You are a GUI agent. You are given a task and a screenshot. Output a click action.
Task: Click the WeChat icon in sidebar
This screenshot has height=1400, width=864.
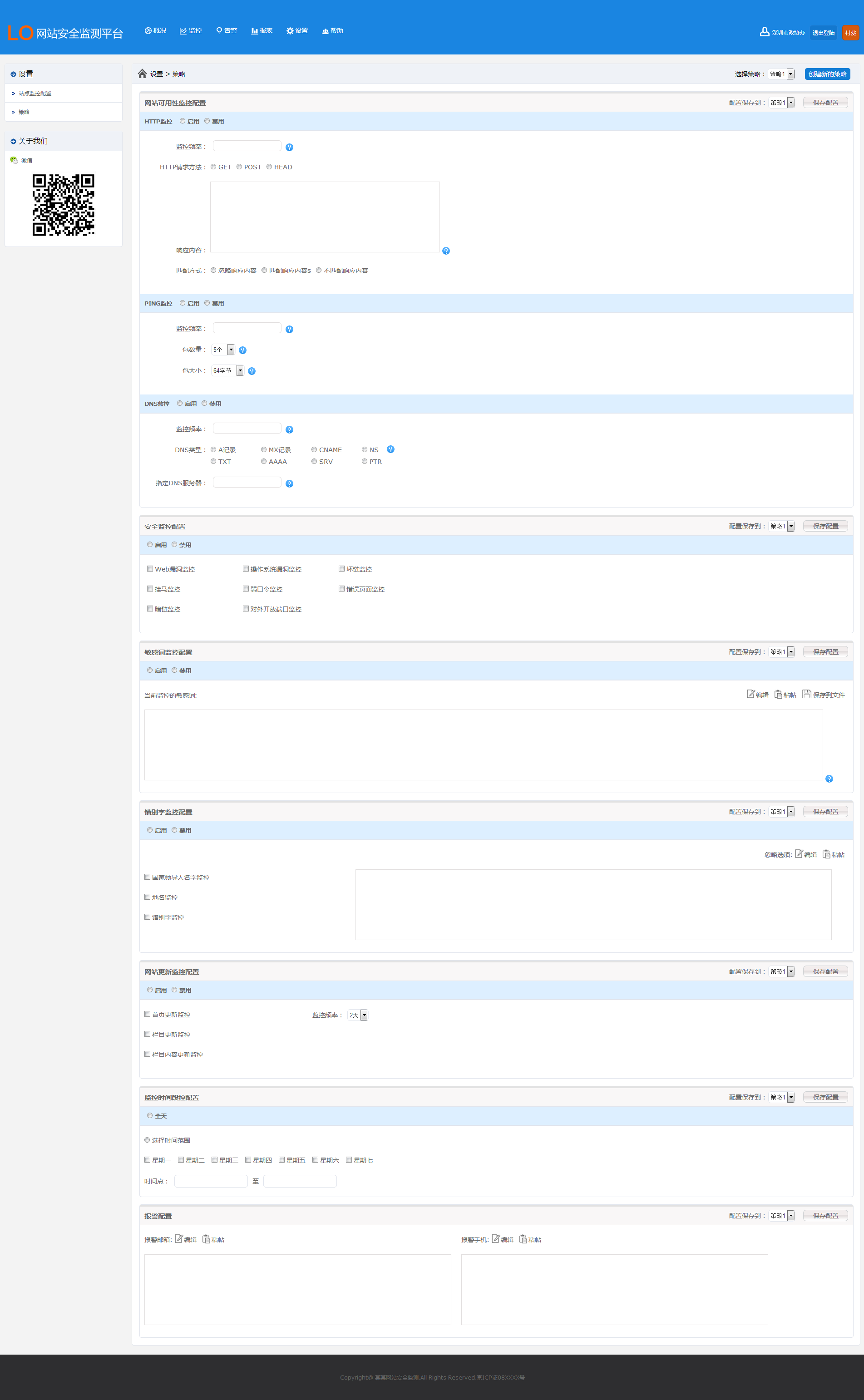[x=14, y=160]
